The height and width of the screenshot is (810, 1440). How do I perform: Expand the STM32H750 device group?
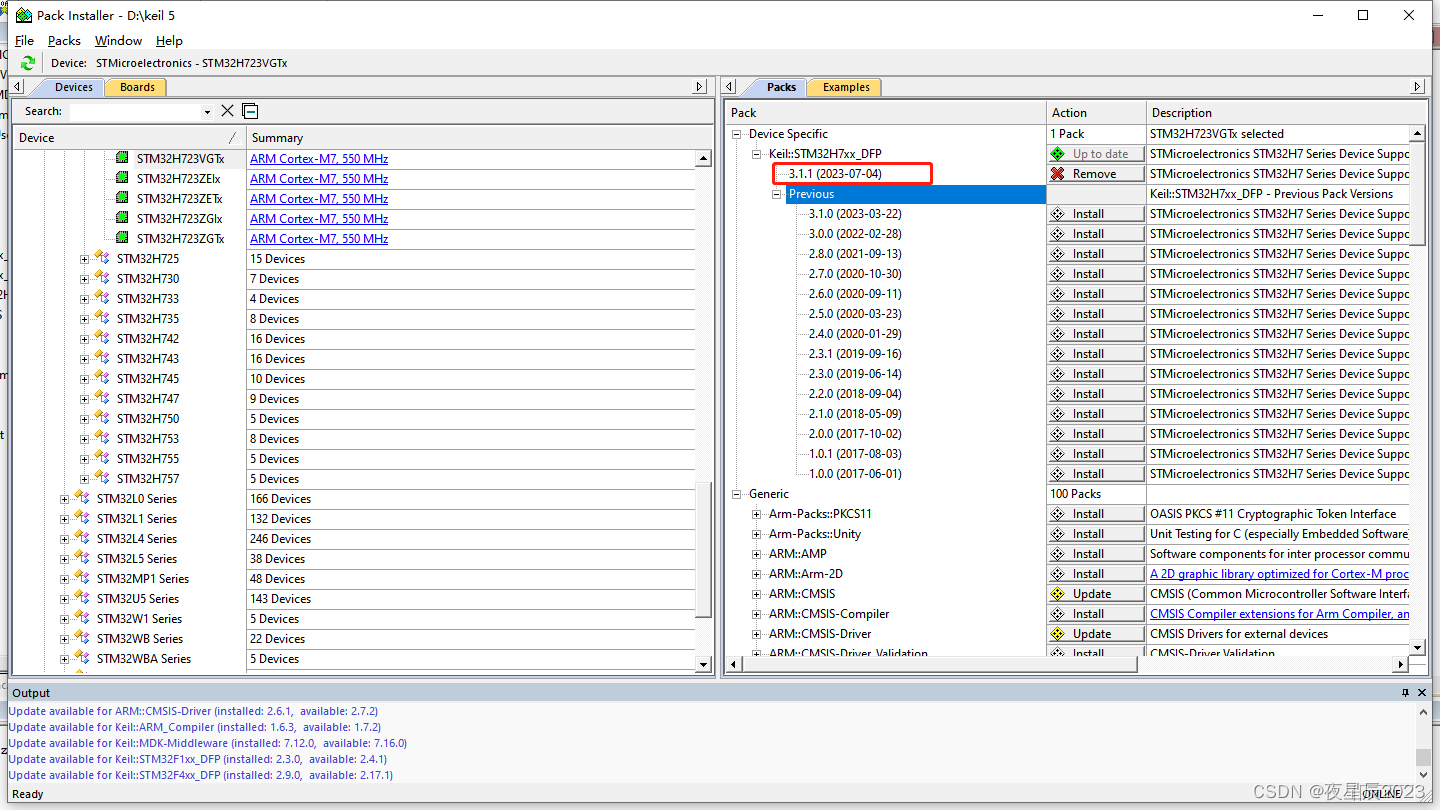85,419
